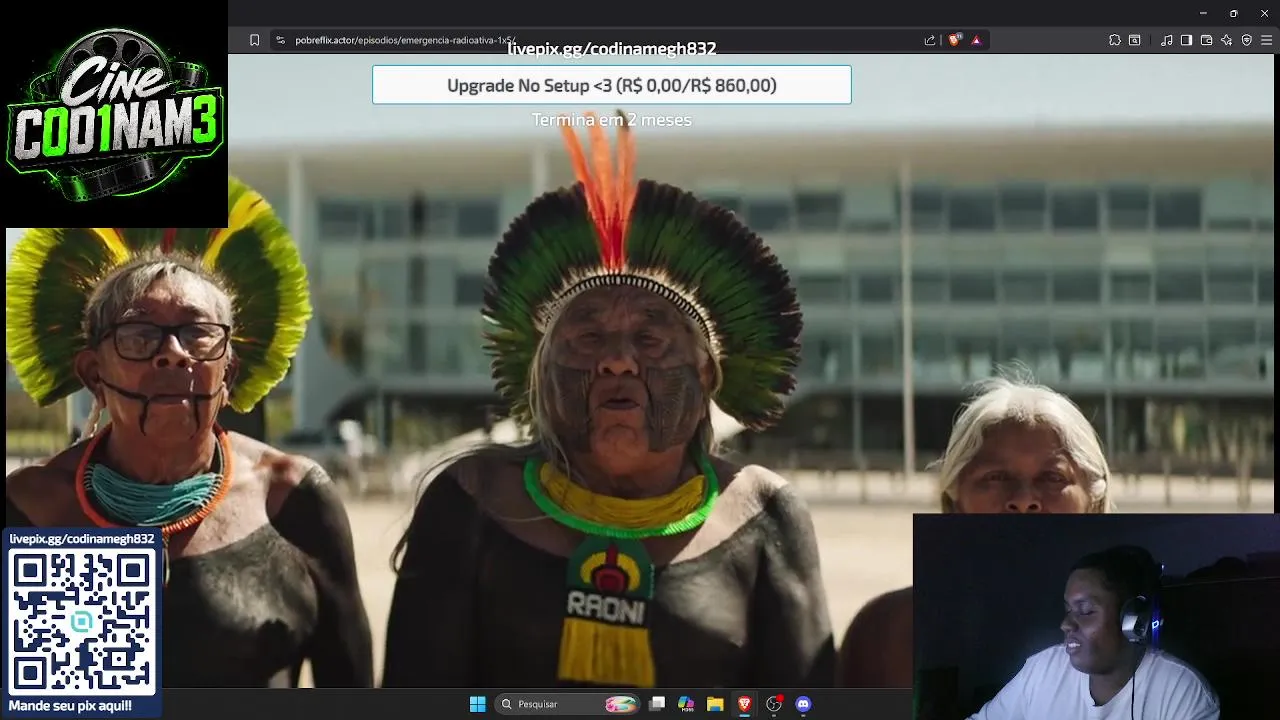Open the browser extensions puzzle icon
Viewport: 1280px width, 720px height.
pos(1115,40)
